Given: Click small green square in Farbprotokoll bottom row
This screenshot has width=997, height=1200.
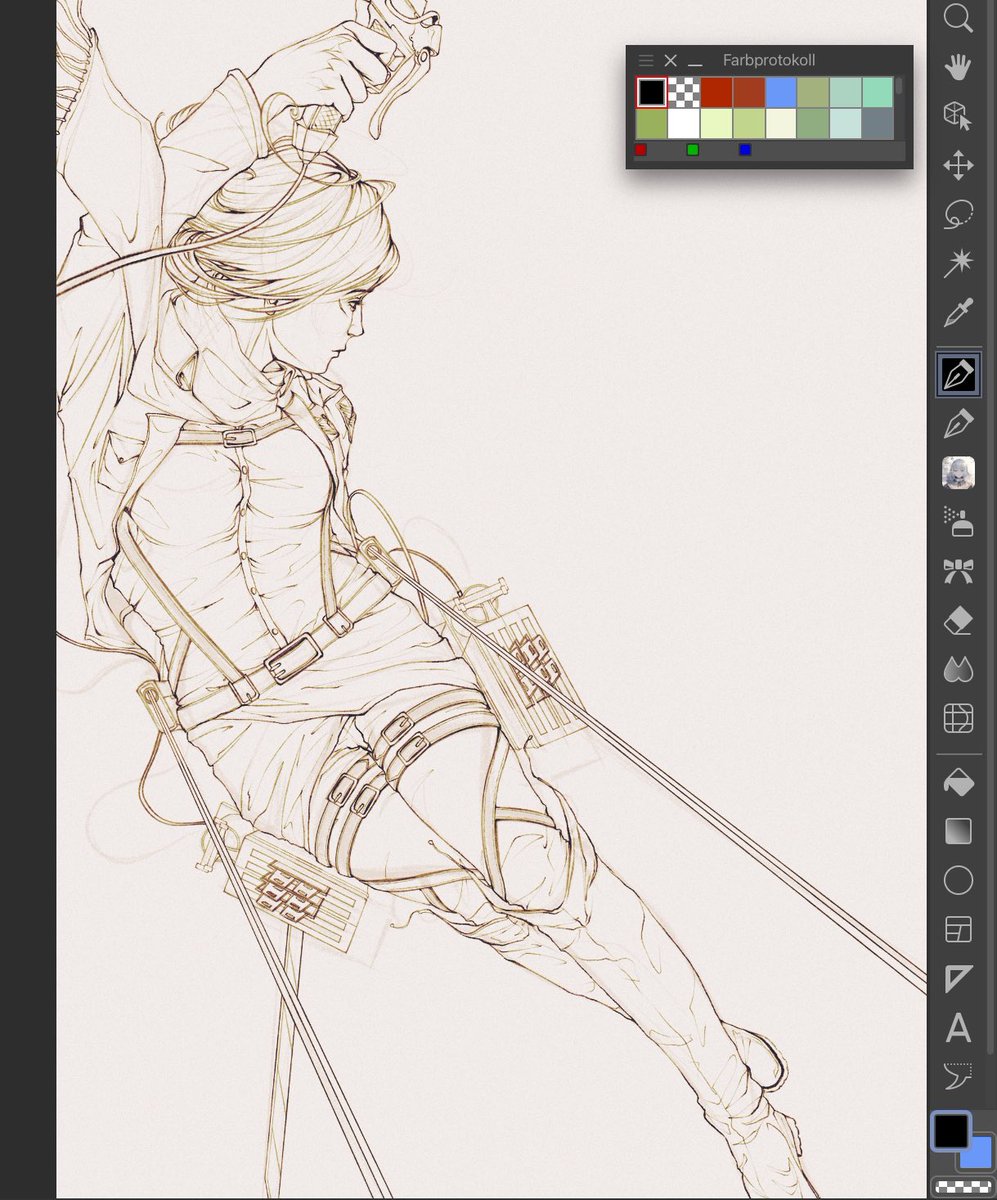Looking at the screenshot, I should pos(693,150).
